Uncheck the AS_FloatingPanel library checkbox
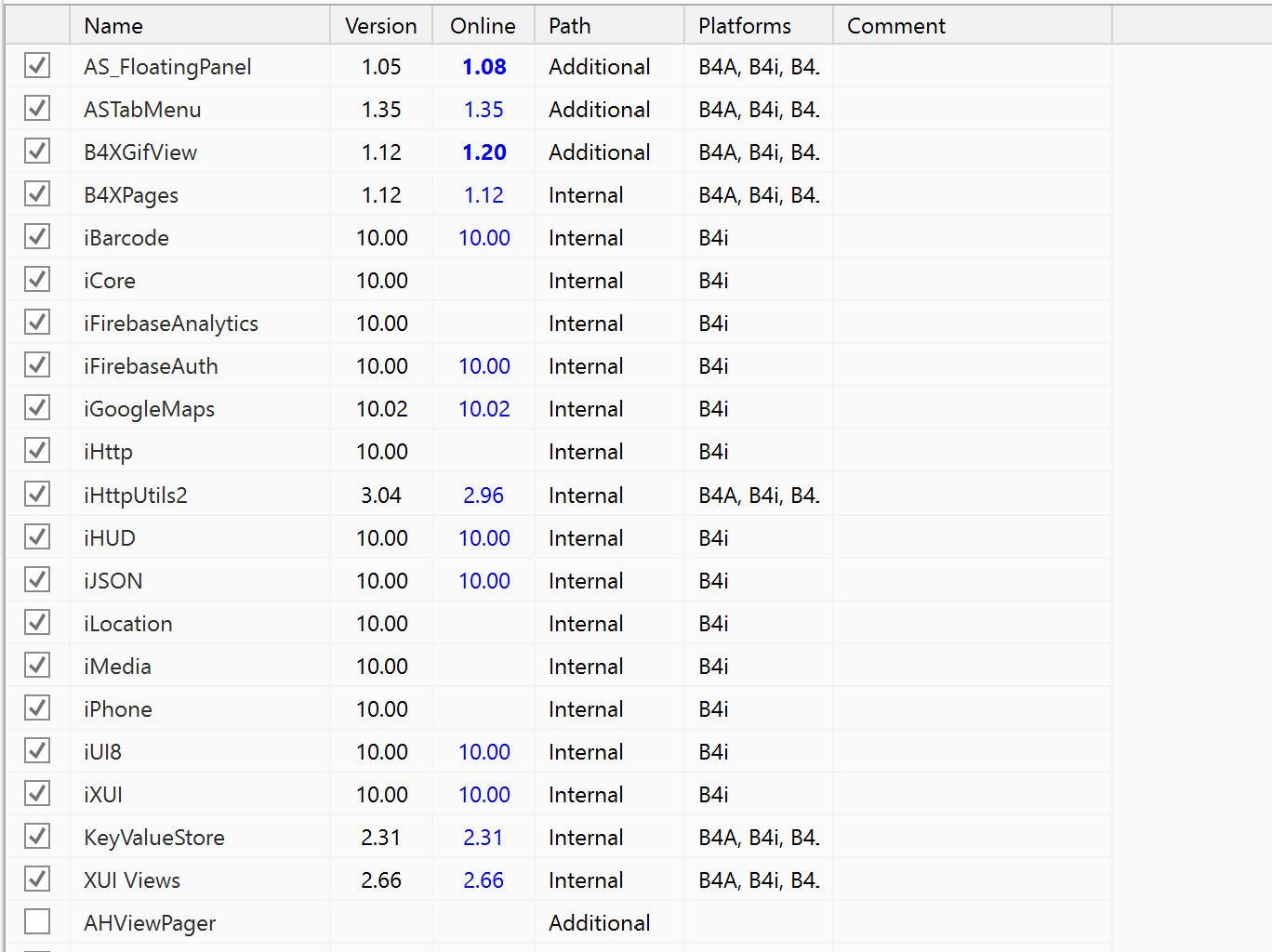1272x952 pixels. pyautogui.click(x=37, y=66)
